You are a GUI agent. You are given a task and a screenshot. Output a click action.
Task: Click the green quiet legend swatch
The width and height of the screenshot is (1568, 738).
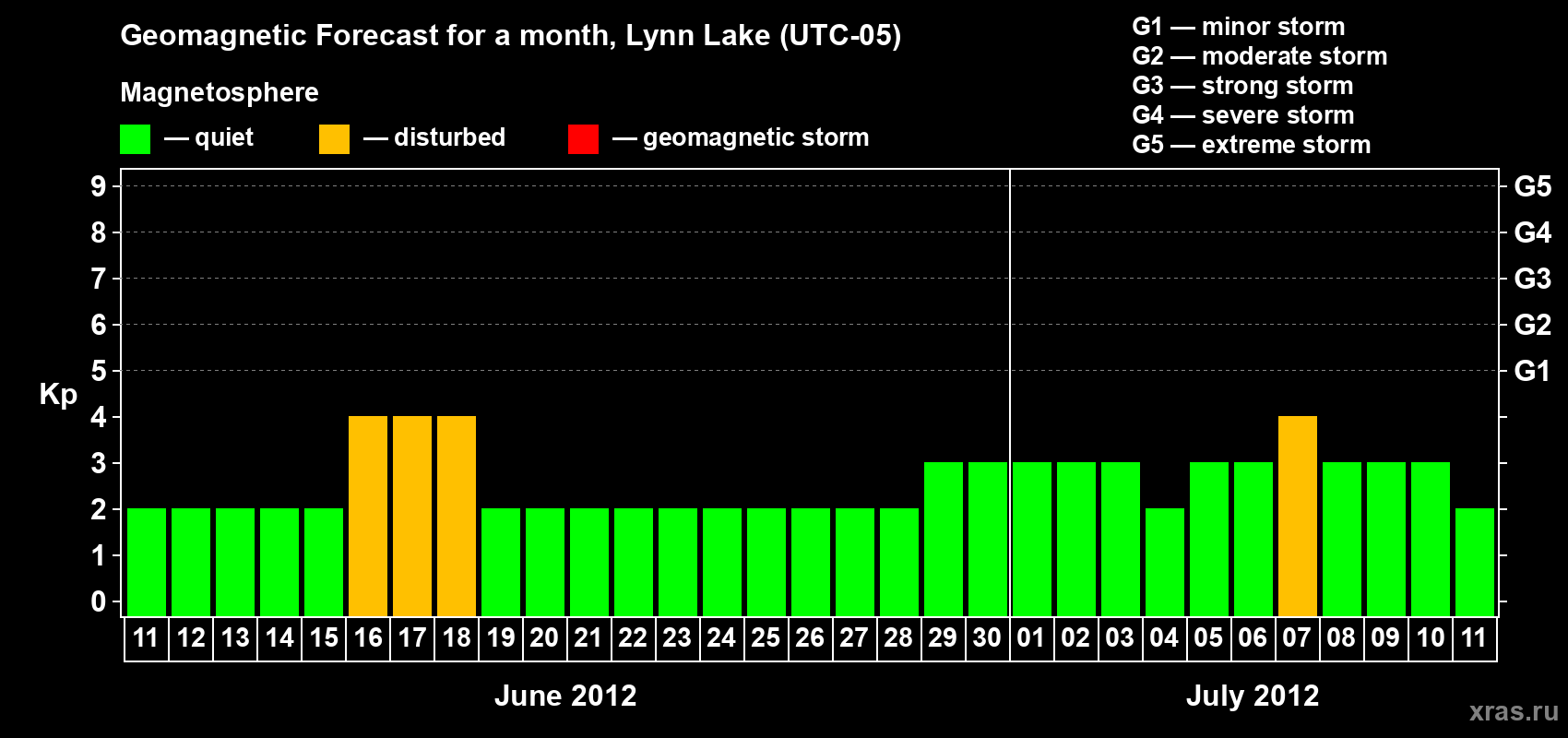click(x=135, y=139)
